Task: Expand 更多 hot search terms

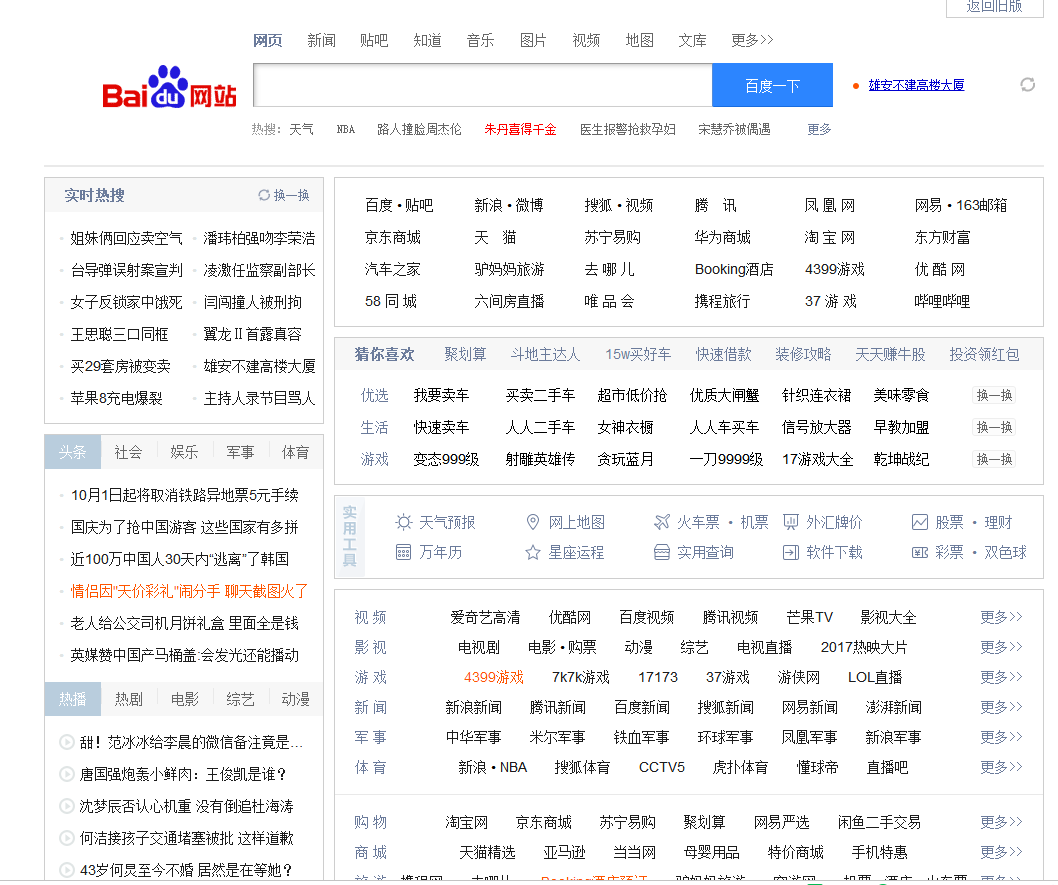Action: click(x=819, y=129)
